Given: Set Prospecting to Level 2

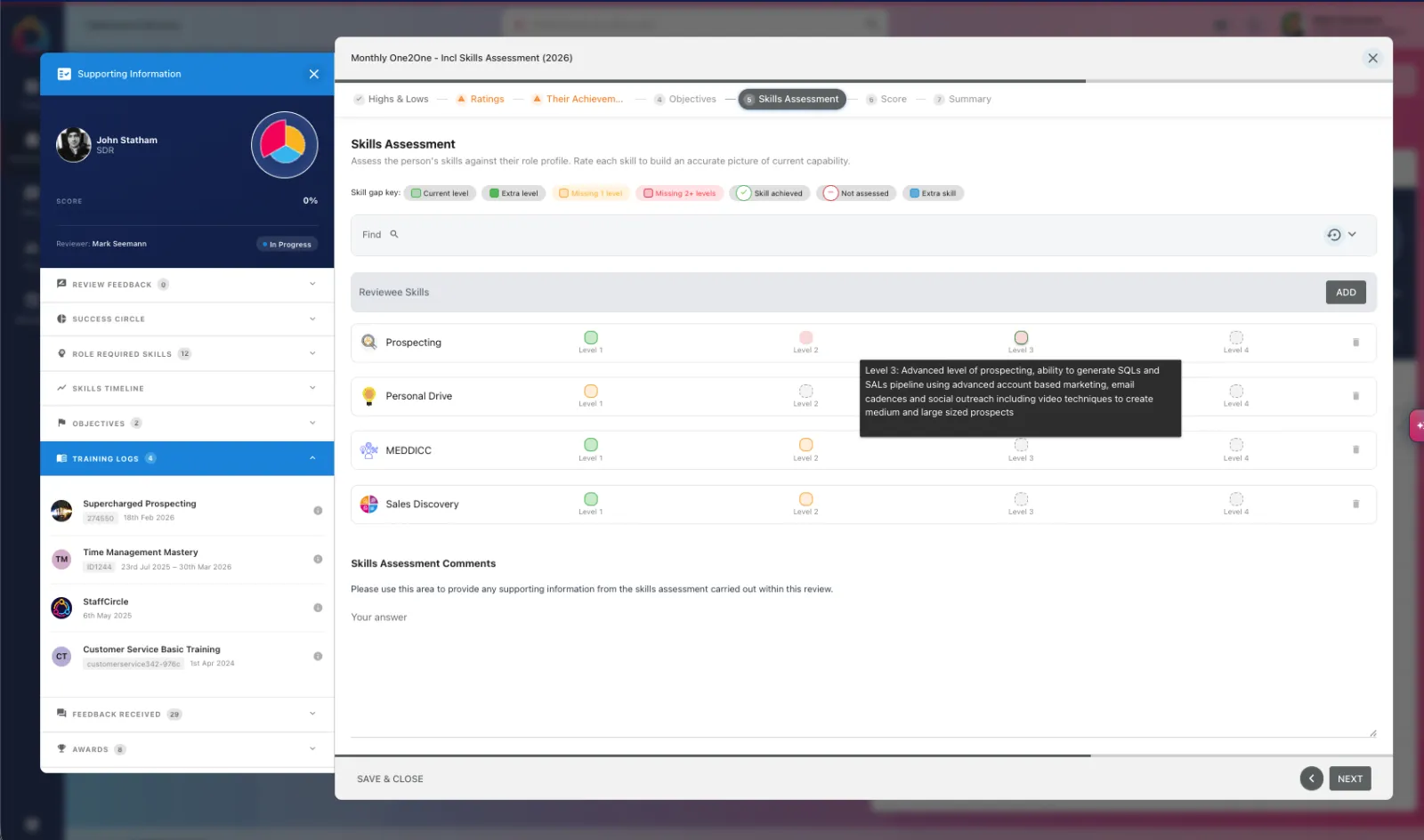Looking at the screenshot, I should pos(805,337).
